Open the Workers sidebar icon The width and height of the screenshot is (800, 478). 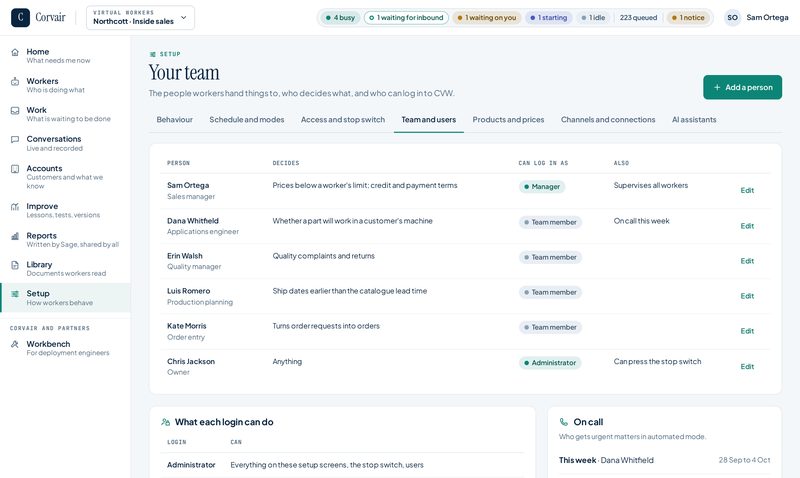tap(15, 82)
